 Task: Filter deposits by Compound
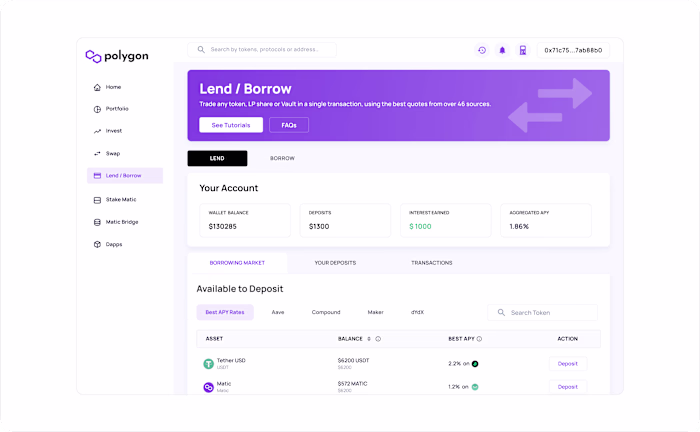click(x=326, y=312)
